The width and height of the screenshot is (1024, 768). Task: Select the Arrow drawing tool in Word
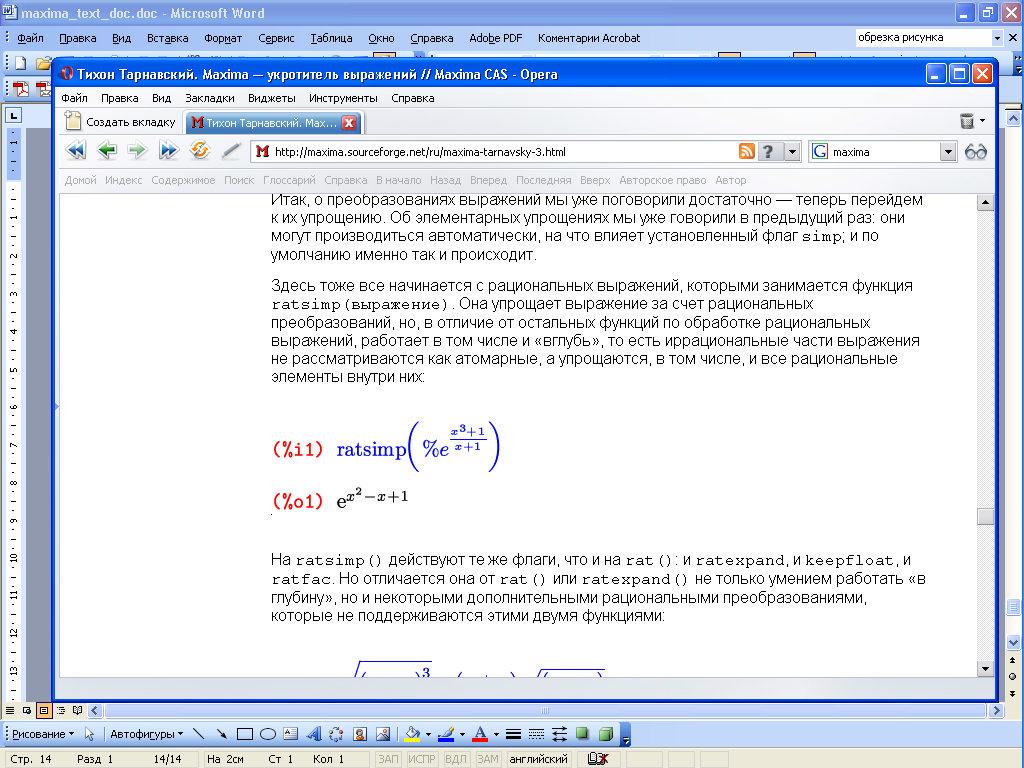221,734
